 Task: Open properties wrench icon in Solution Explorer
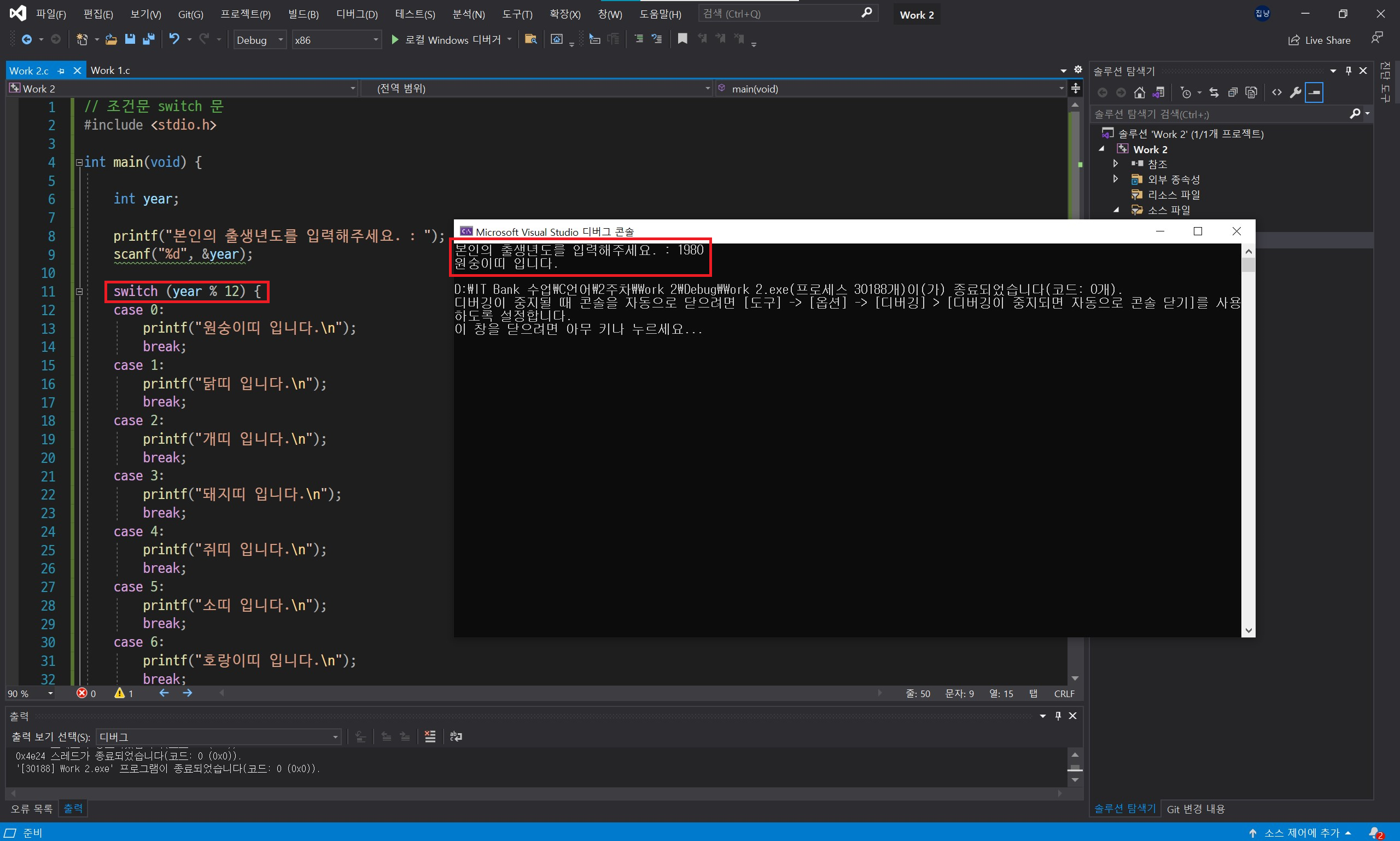pos(1295,92)
